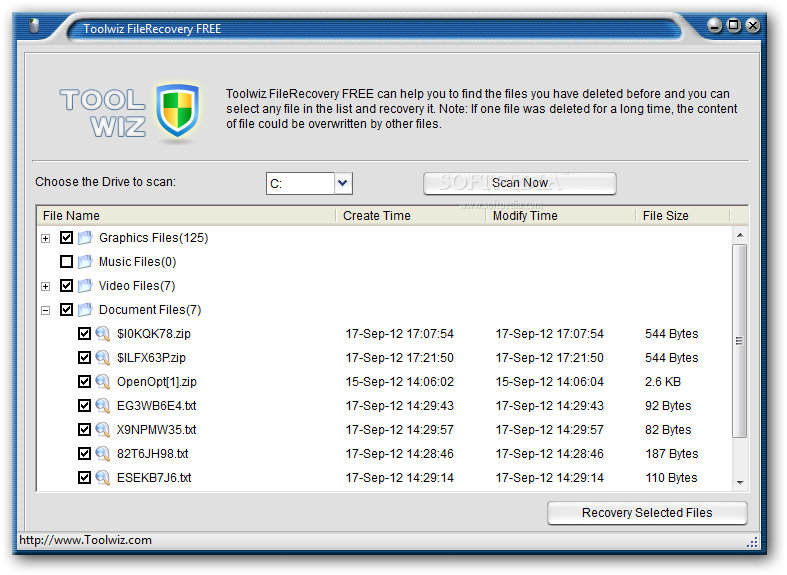
Task: Minimize the Toolwiz FileRecovery window
Action: [714, 25]
